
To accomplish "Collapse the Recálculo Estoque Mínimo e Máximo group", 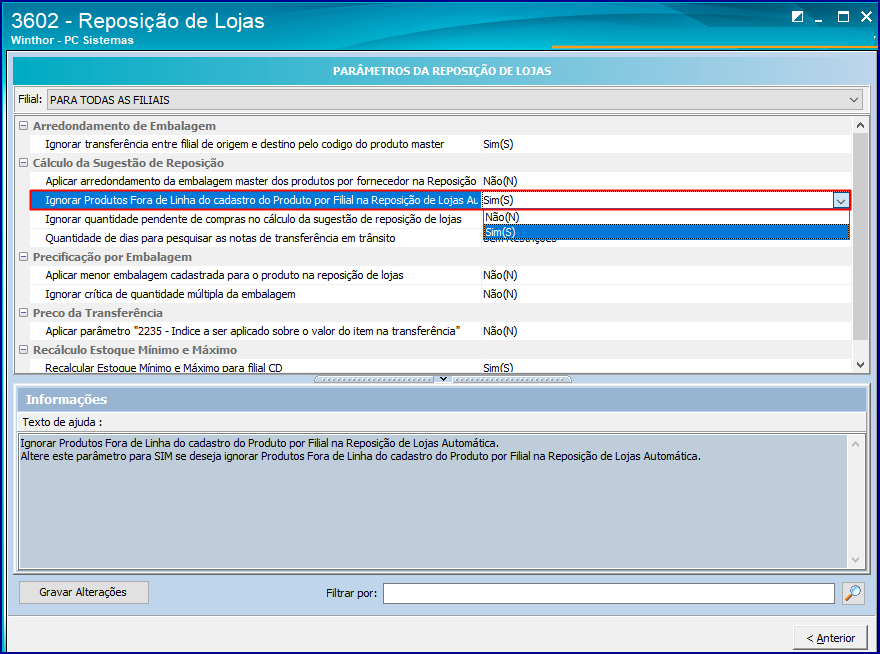I will click(24, 350).
